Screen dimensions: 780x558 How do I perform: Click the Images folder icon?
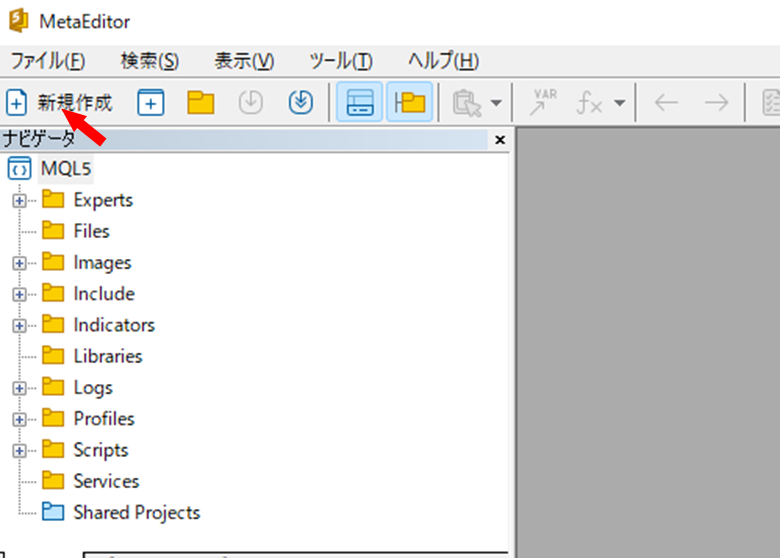(53, 262)
